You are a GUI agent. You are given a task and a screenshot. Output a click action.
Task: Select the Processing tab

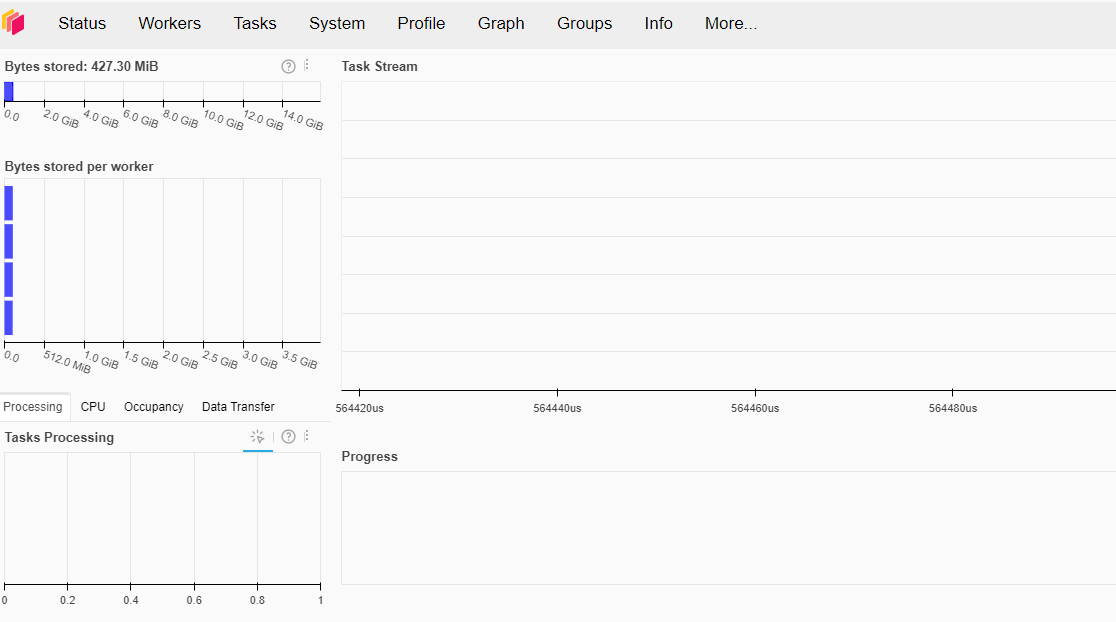33,406
